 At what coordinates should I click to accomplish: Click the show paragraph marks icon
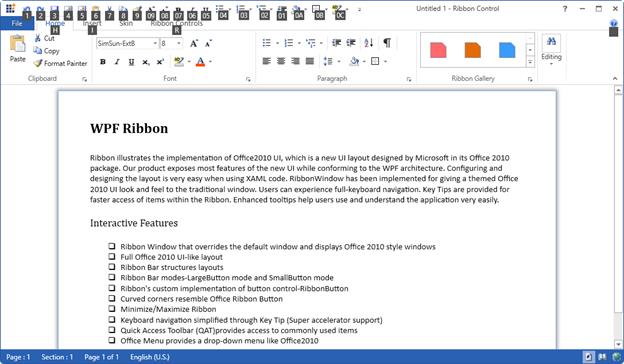[387, 43]
